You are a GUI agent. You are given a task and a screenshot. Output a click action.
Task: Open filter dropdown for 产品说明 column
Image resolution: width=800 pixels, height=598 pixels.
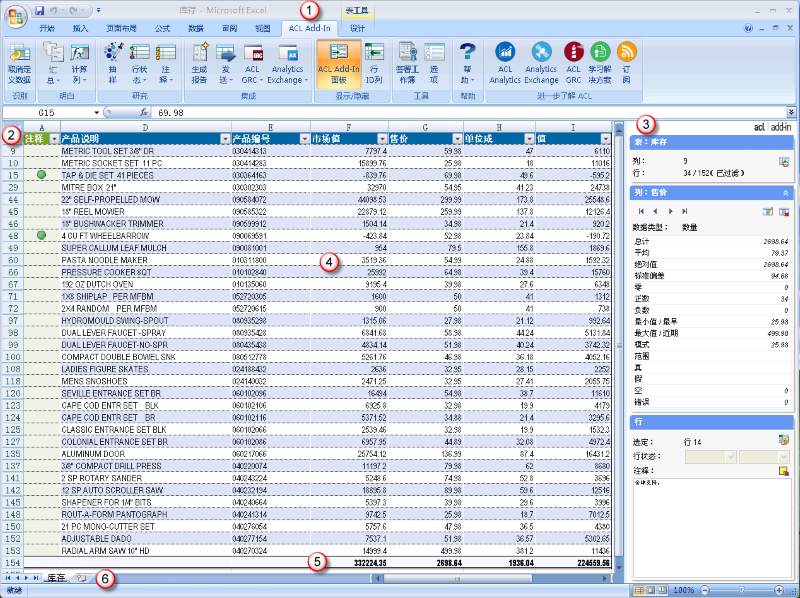point(223,139)
